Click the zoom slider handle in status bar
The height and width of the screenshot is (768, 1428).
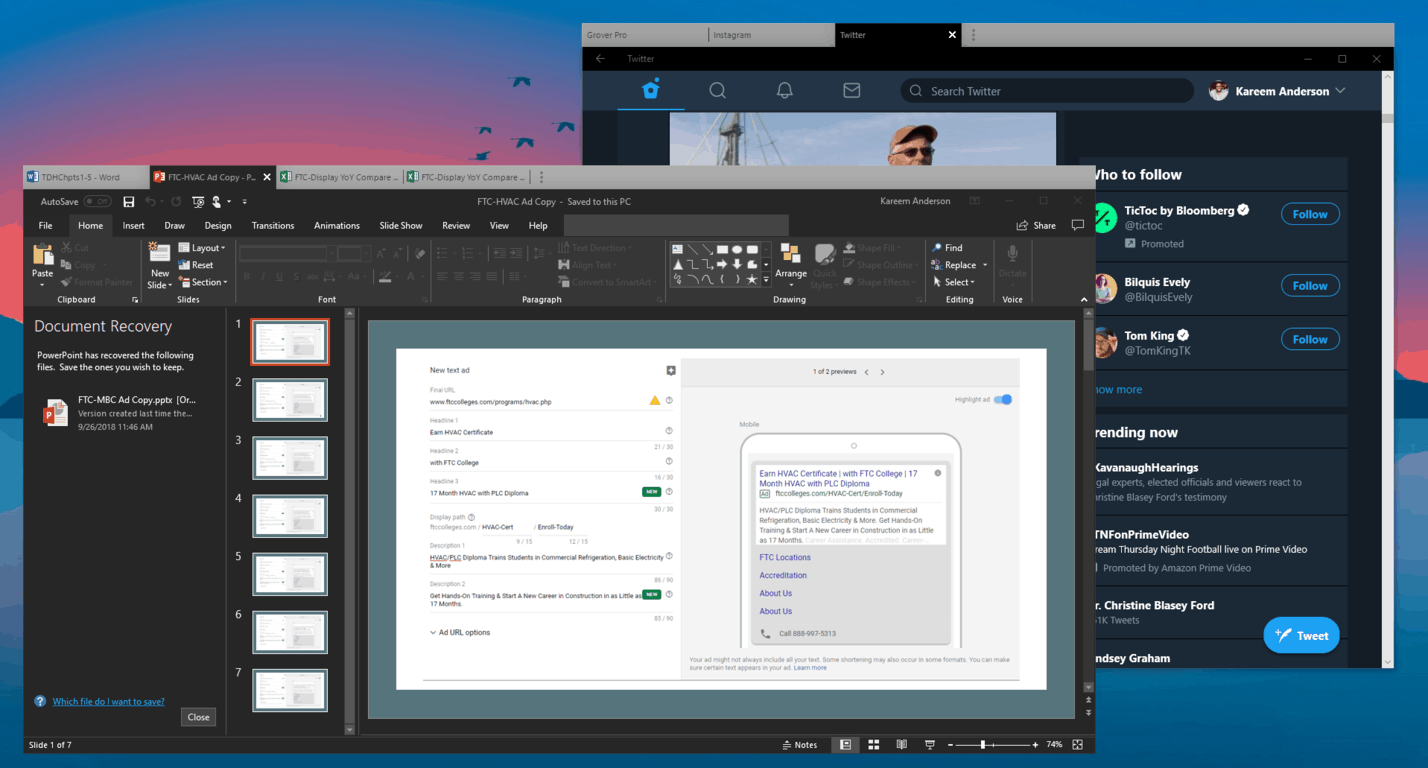pyautogui.click(x=983, y=745)
